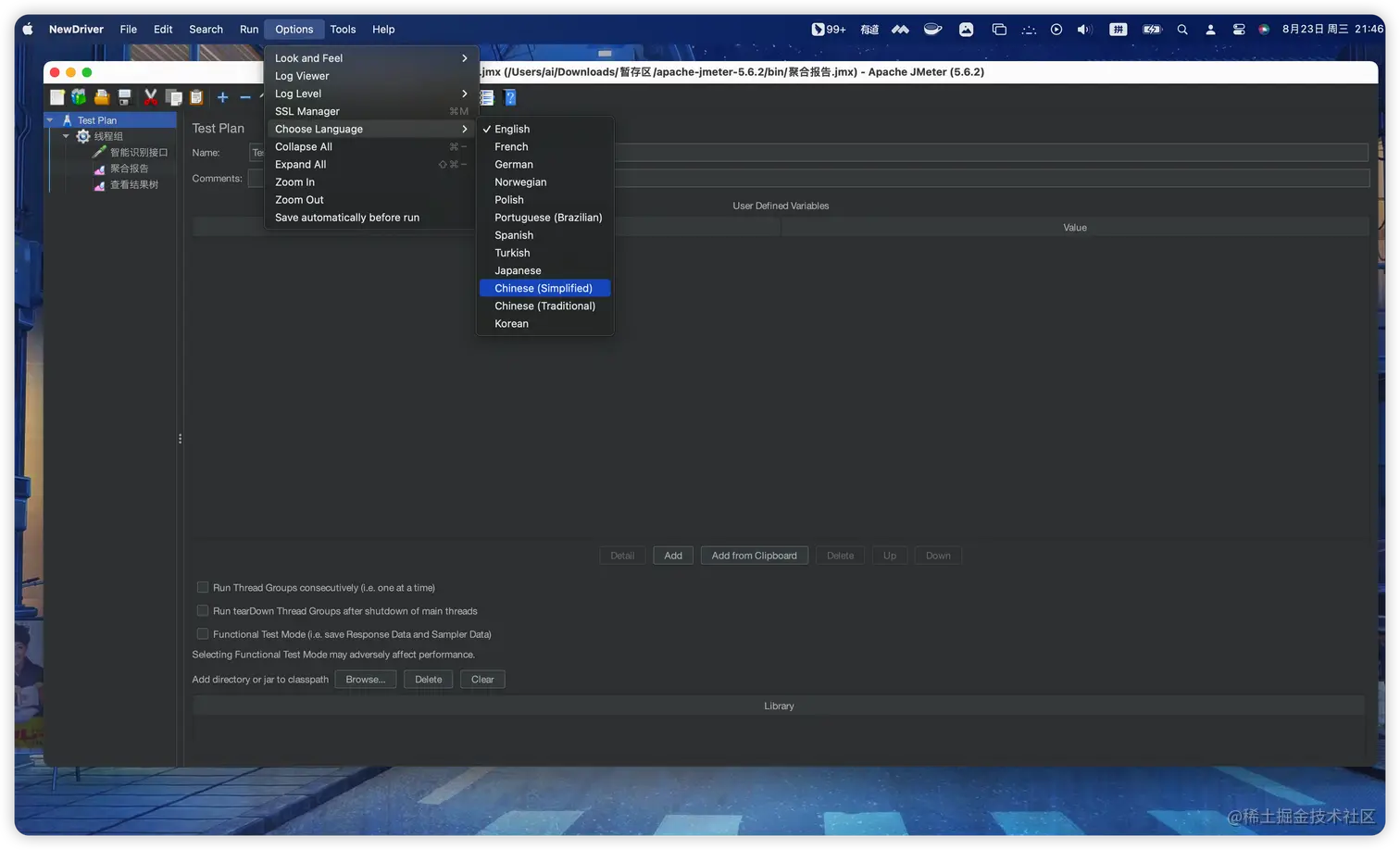The width and height of the screenshot is (1400, 850).
Task: Open the File menu
Action: tap(129, 29)
